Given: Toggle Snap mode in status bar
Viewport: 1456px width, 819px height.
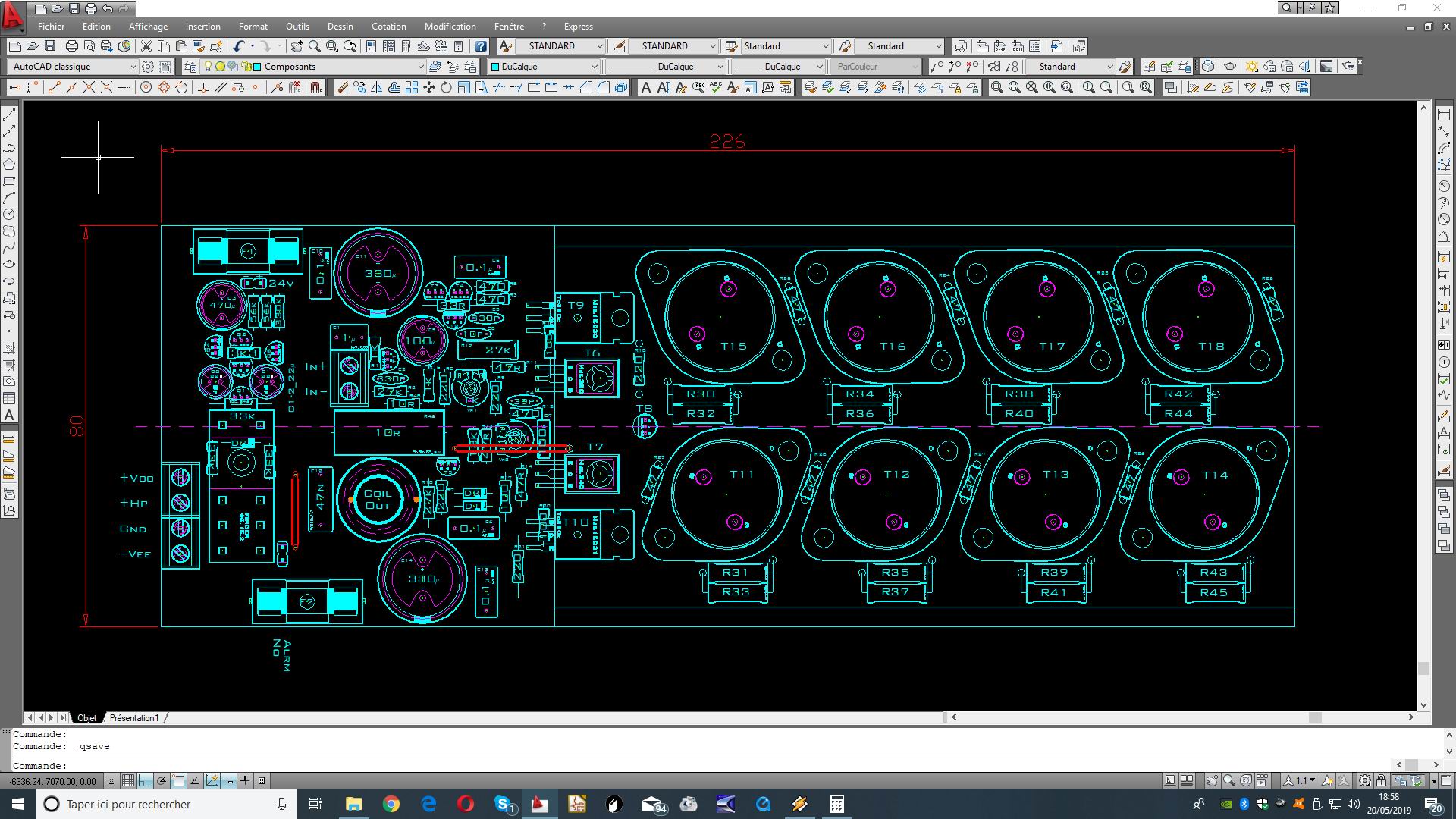Looking at the screenshot, I should [111, 780].
